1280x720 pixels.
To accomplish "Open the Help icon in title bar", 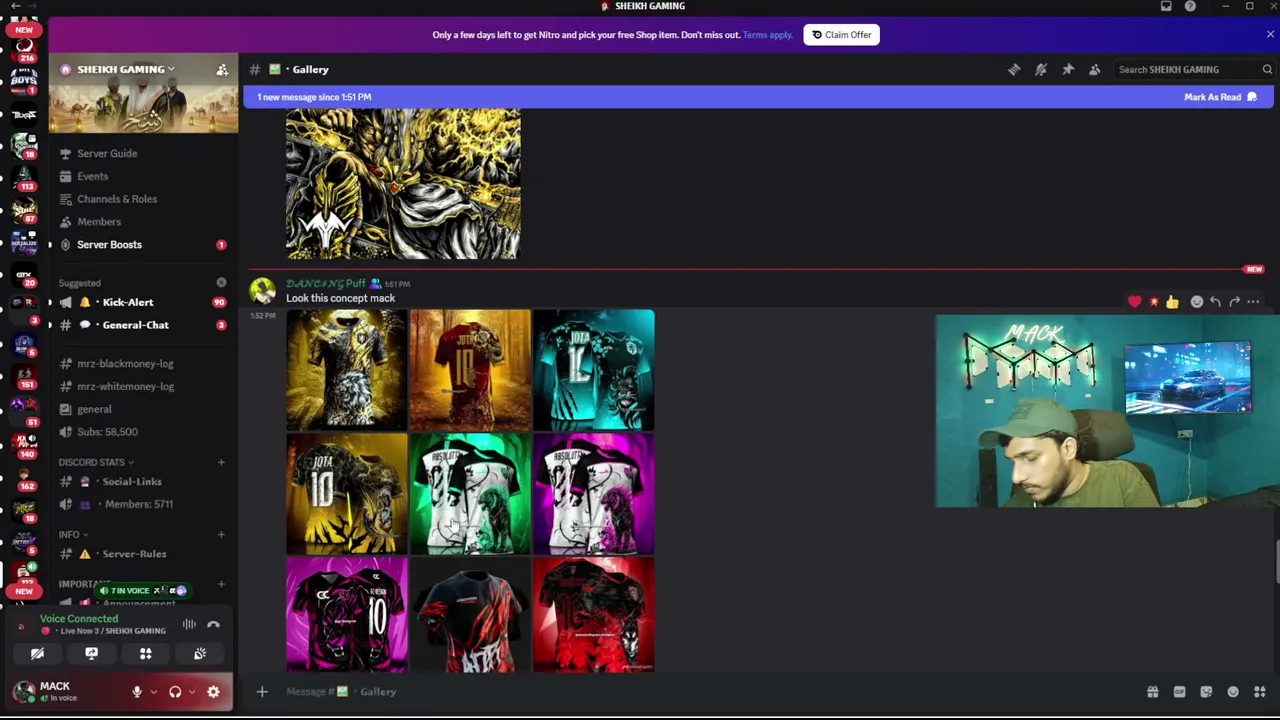I will tap(1190, 6).
